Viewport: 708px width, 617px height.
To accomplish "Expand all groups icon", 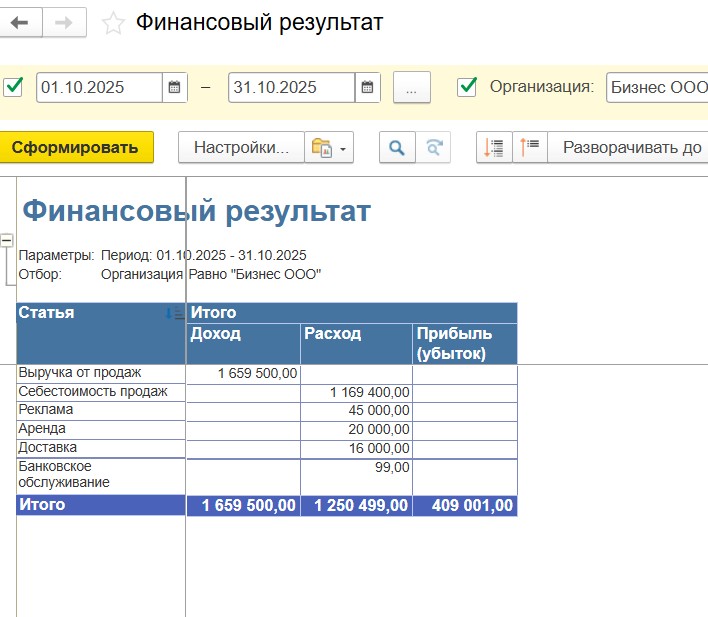I will coord(494,147).
